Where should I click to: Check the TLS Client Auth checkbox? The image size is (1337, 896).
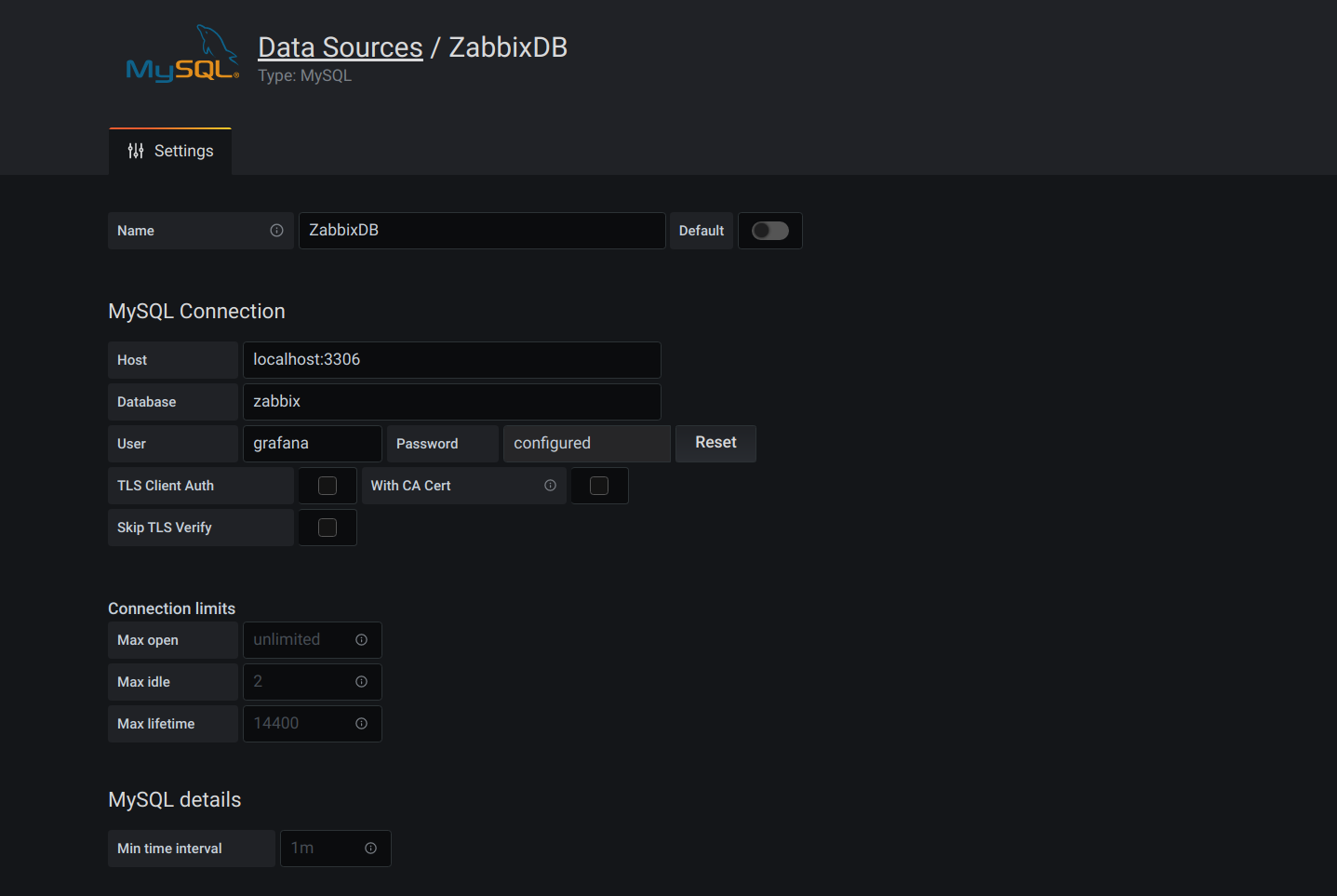coord(327,485)
